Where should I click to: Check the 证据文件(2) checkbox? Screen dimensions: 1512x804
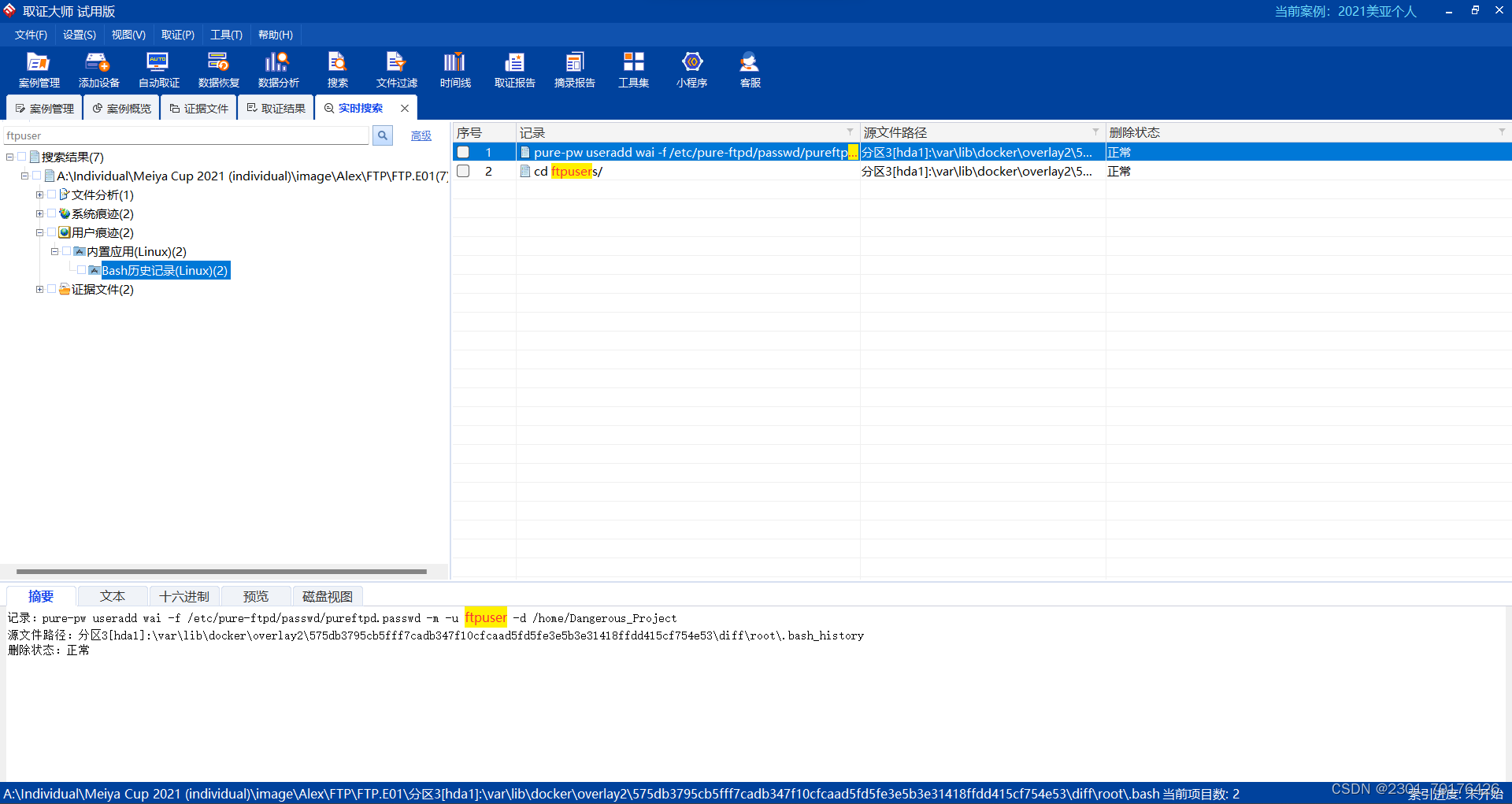pyautogui.click(x=52, y=289)
